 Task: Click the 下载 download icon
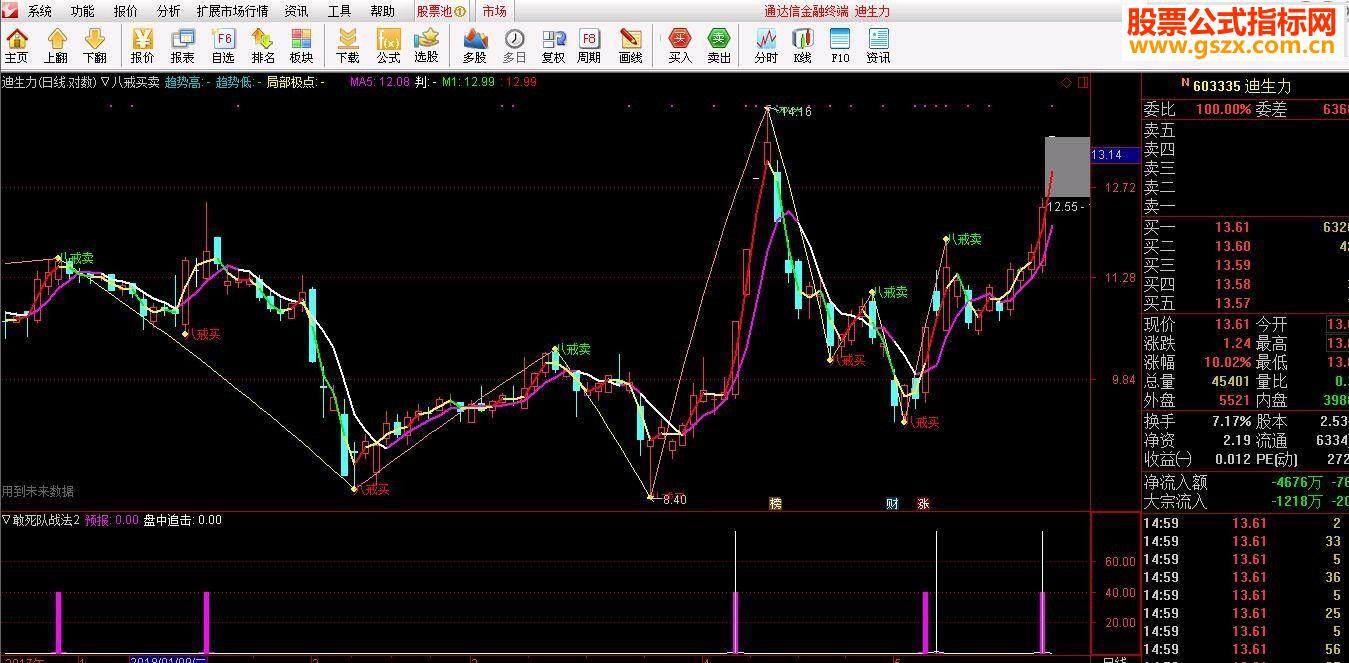pos(347,45)
